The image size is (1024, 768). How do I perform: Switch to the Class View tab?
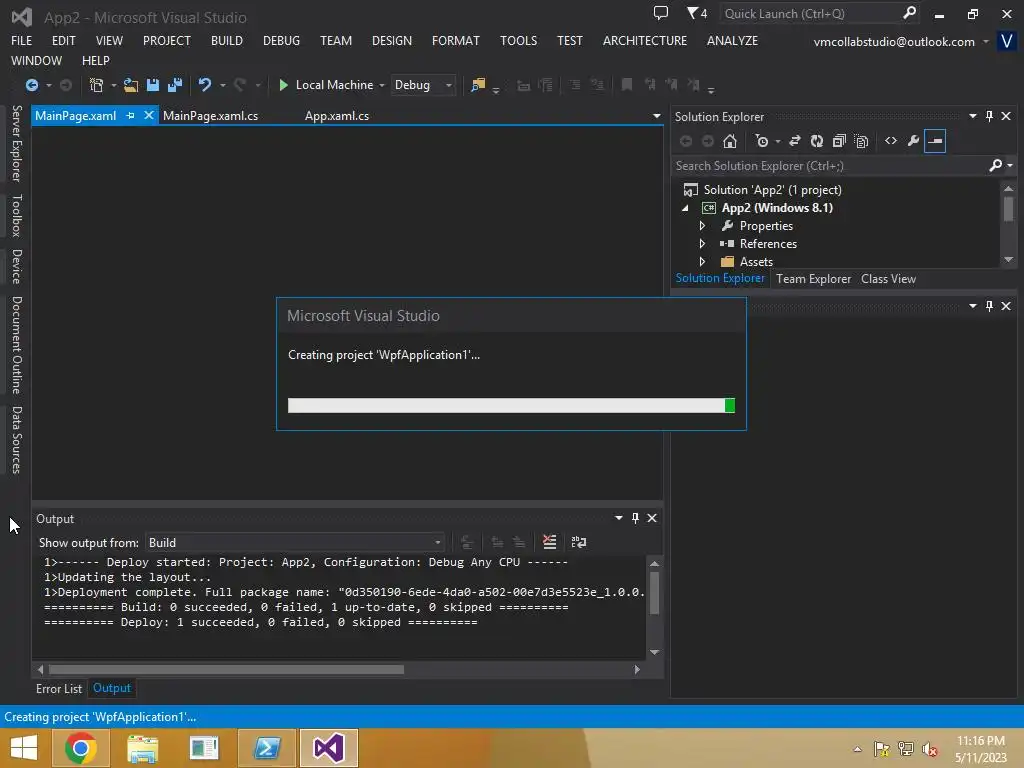click(888, 279)
